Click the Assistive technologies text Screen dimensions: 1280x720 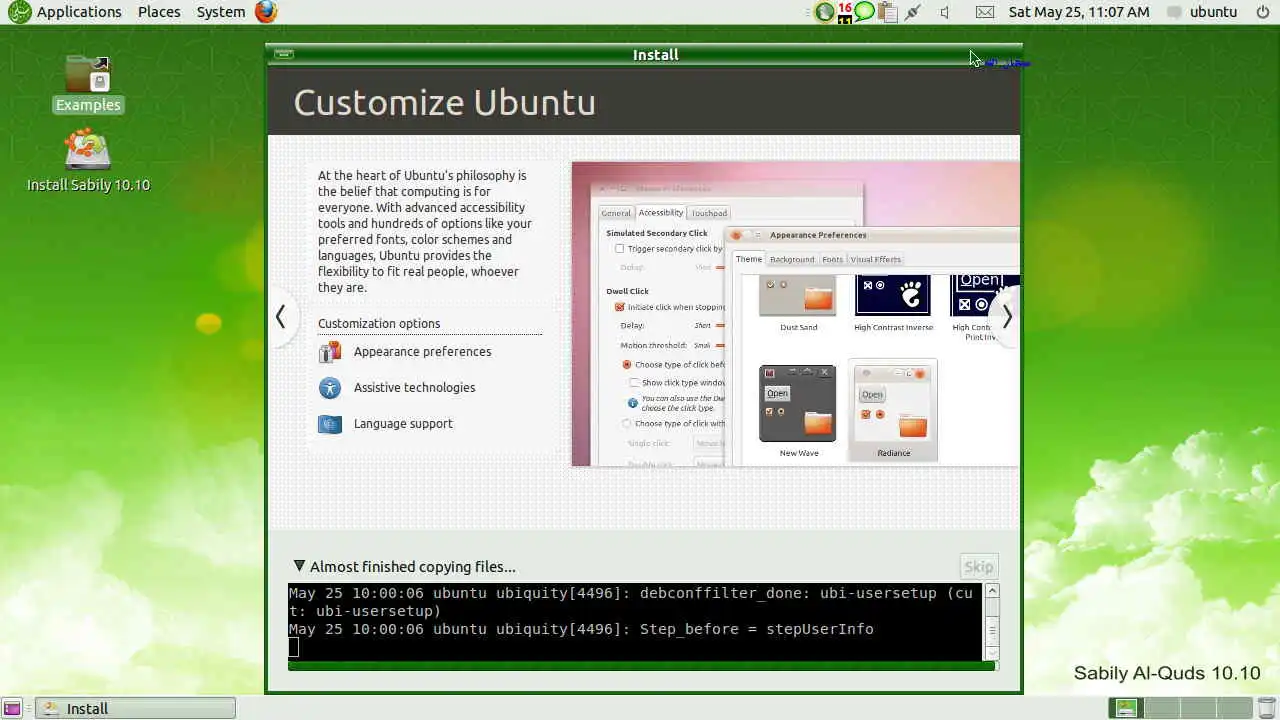pyautogui.click(x=414, y=388)
